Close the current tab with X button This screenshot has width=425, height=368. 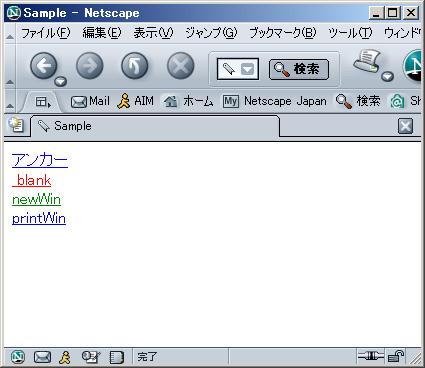point(405,126)
